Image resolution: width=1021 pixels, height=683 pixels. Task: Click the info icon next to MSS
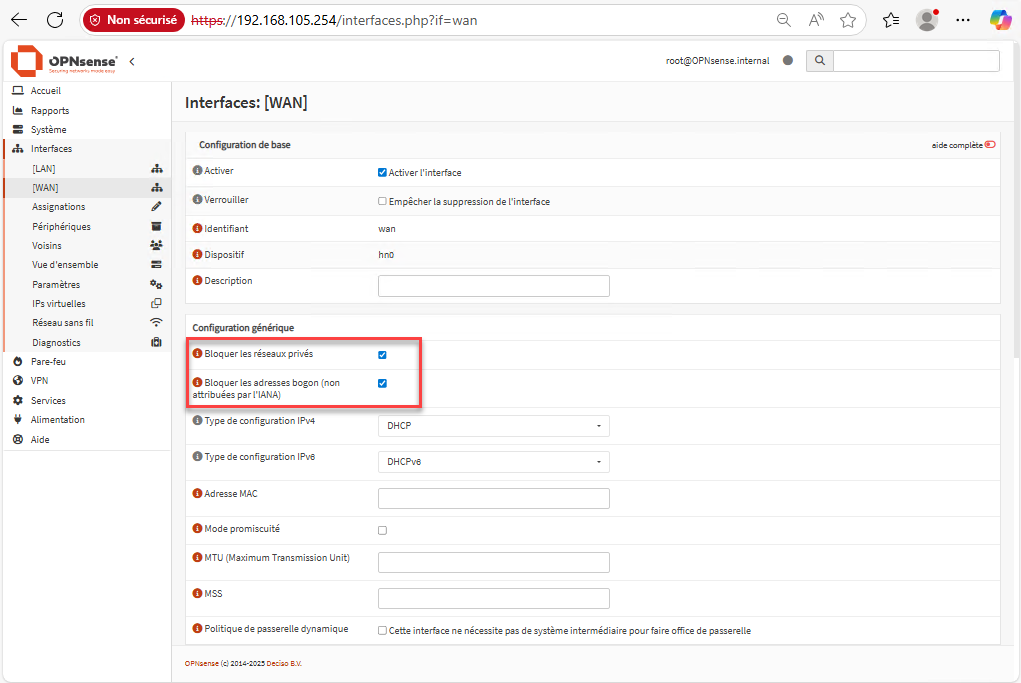click(x=197, y=594)
